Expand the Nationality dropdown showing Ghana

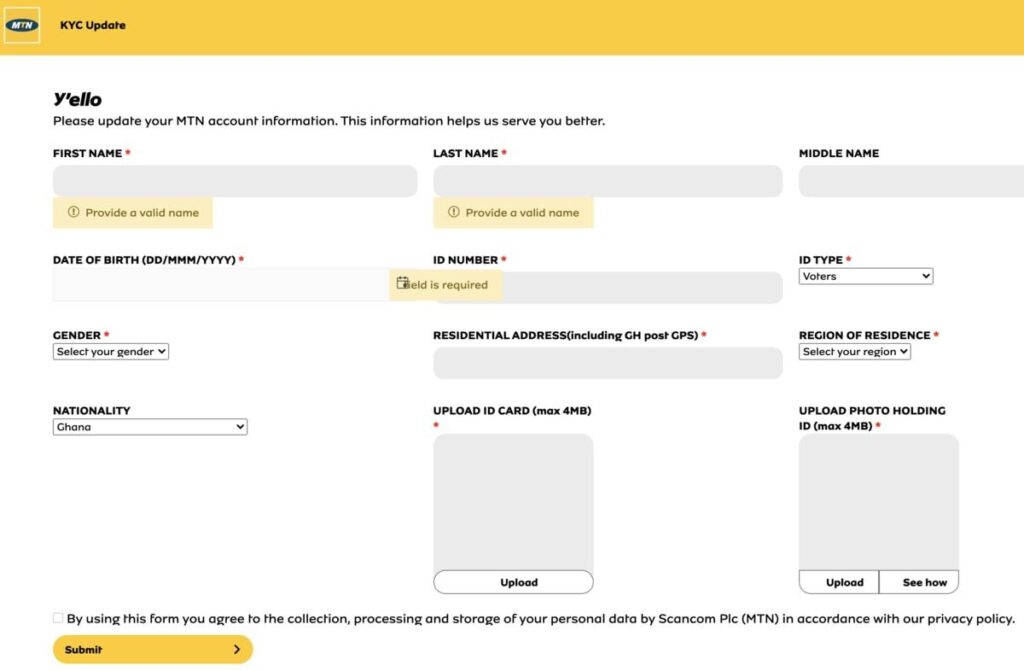(x=150, y=427)
